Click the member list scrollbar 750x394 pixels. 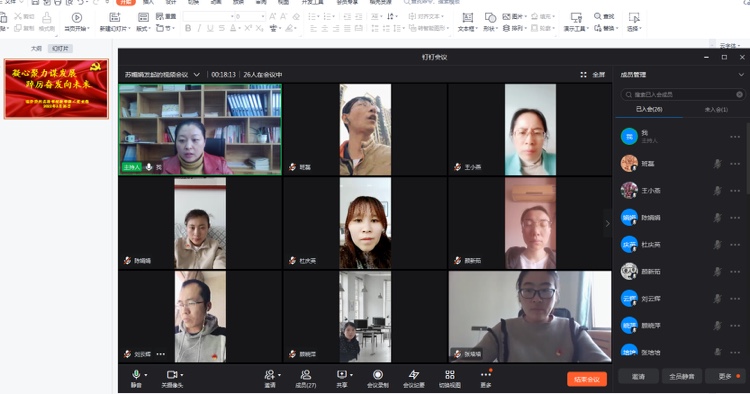click(748, 158)
